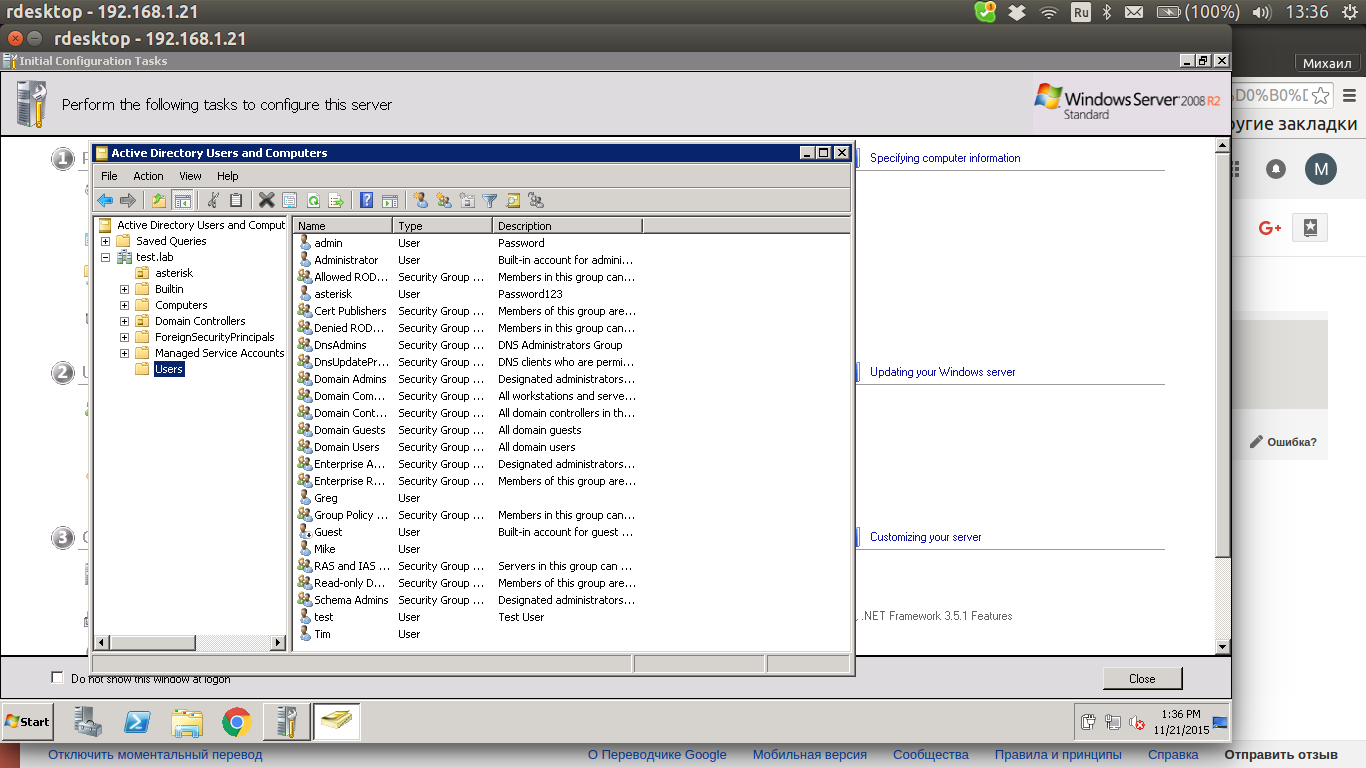Expand the Domain Controllers node
This screenshot has width=1366, height=768.
[x=125, y=321]
